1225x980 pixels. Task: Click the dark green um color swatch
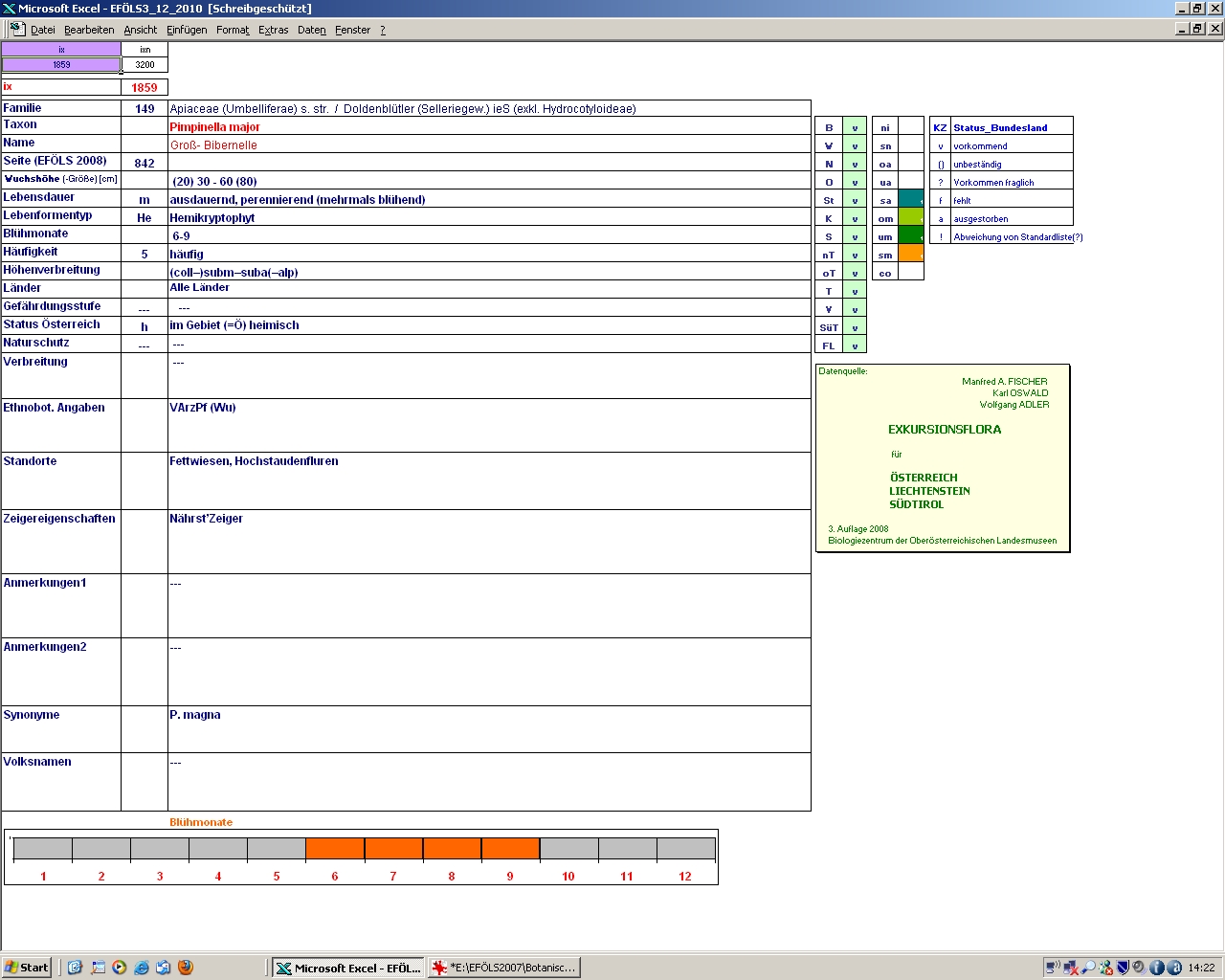pyautogui.click(x=911, y=236)
